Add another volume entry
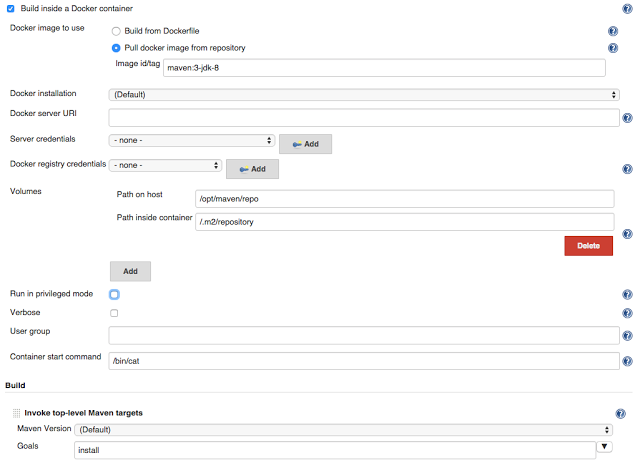The image size is (640, 463). 130,272
